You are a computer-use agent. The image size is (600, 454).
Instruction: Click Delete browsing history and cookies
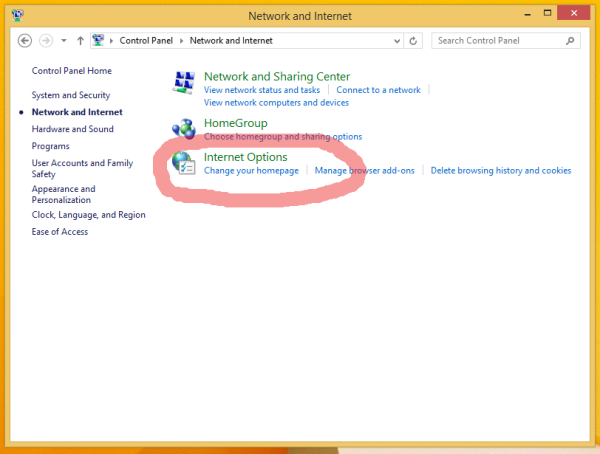pyautogui.click(x=501, y=171)
